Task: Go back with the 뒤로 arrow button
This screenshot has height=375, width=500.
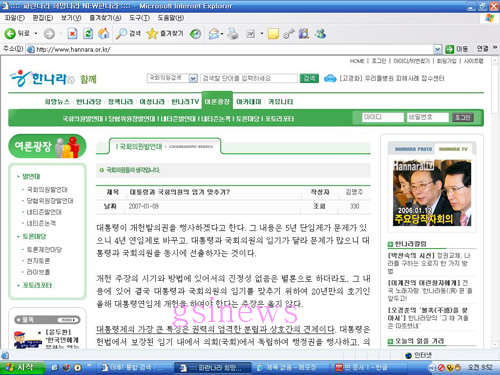Action: click(x=17, y=33)
